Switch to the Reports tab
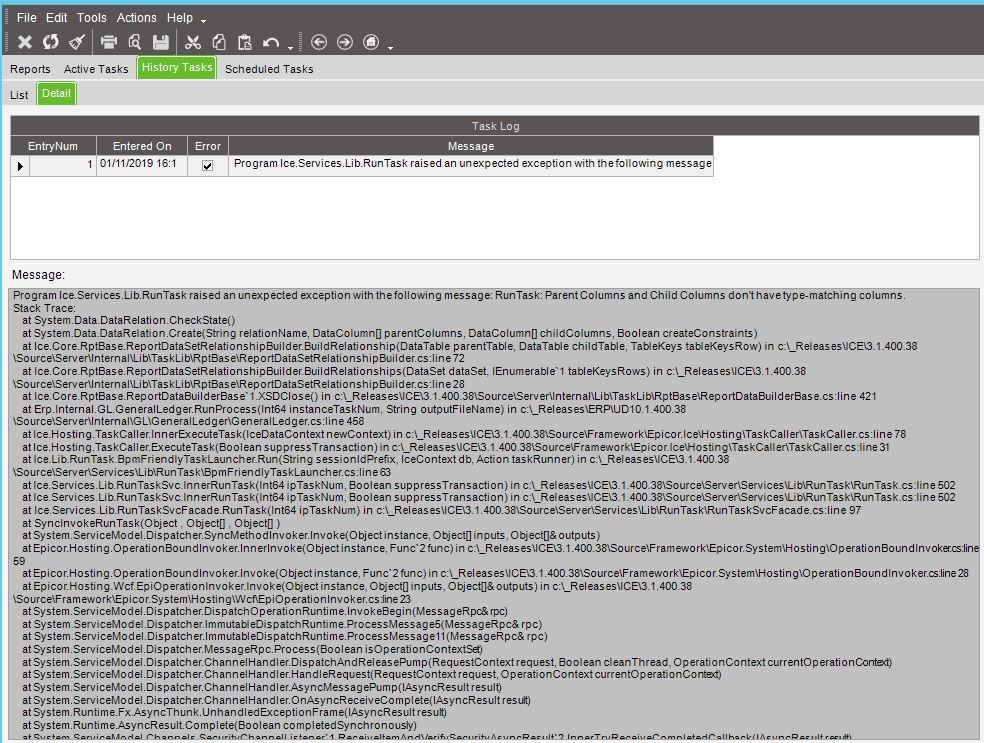 pyautogui.click(x=30, y=69)
